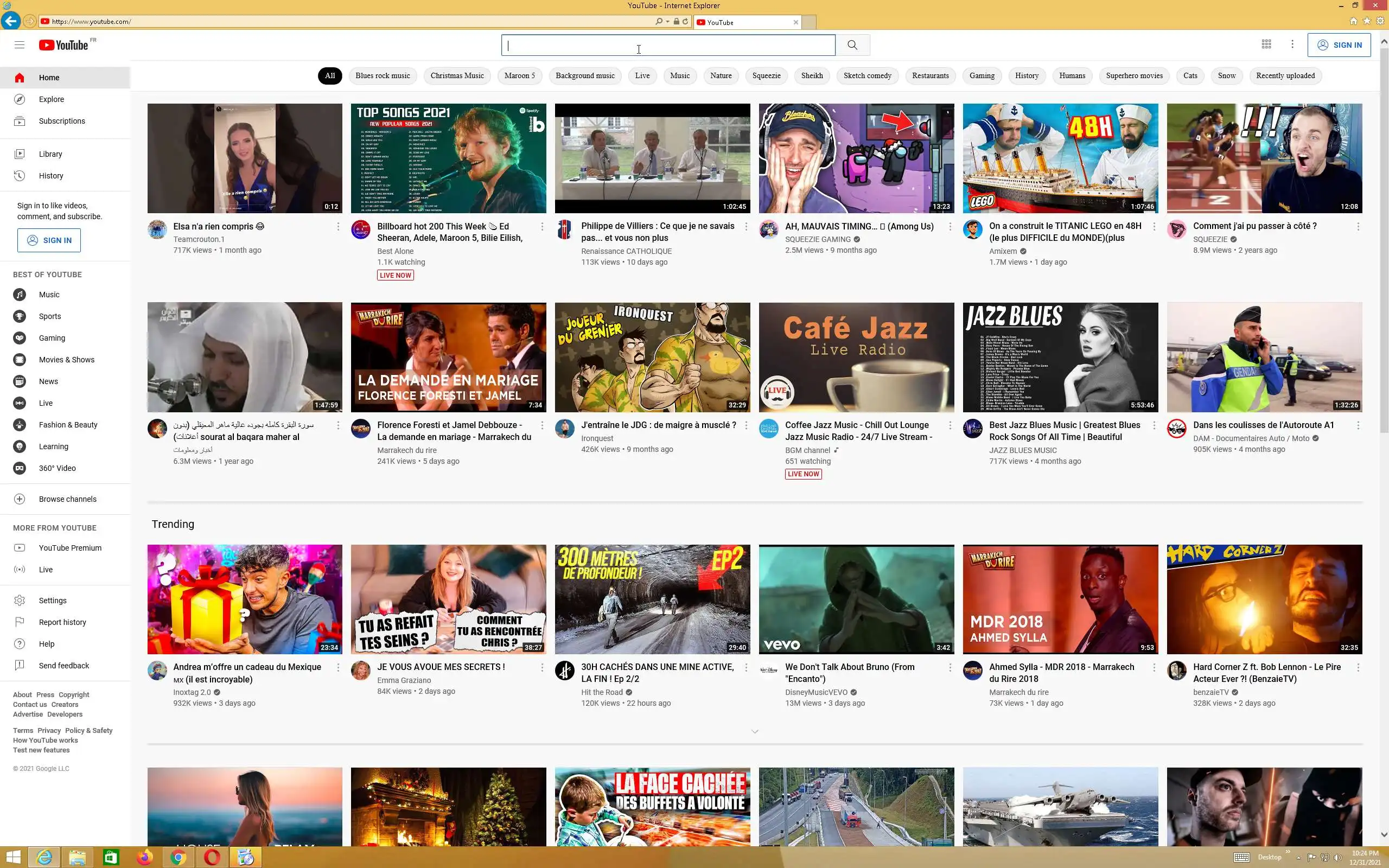Open History in the sidebar
Screen dimensions: 1389x868
pyautogui.click(x=50, y=176)
